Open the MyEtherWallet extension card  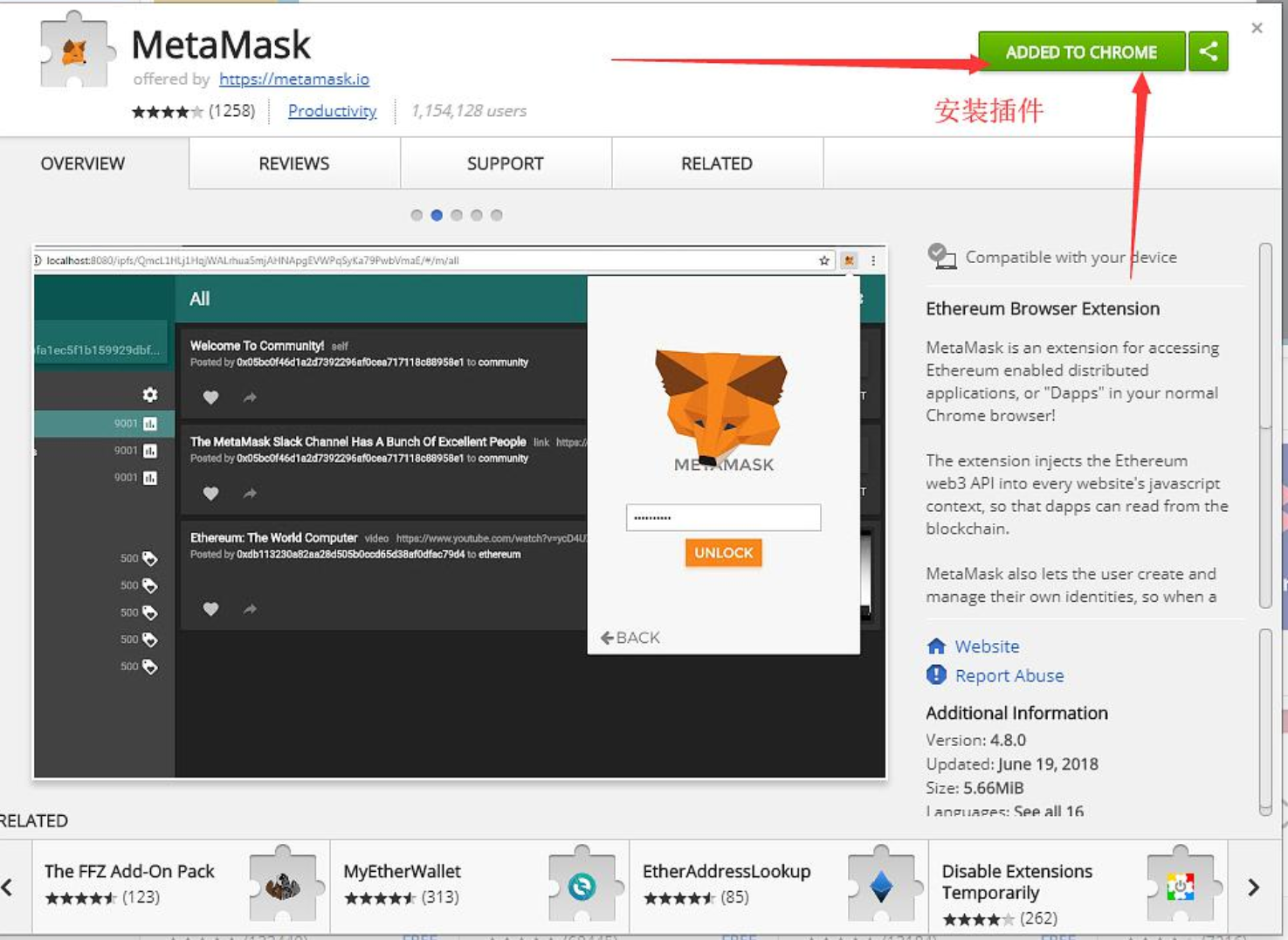[x=479, y=887]
